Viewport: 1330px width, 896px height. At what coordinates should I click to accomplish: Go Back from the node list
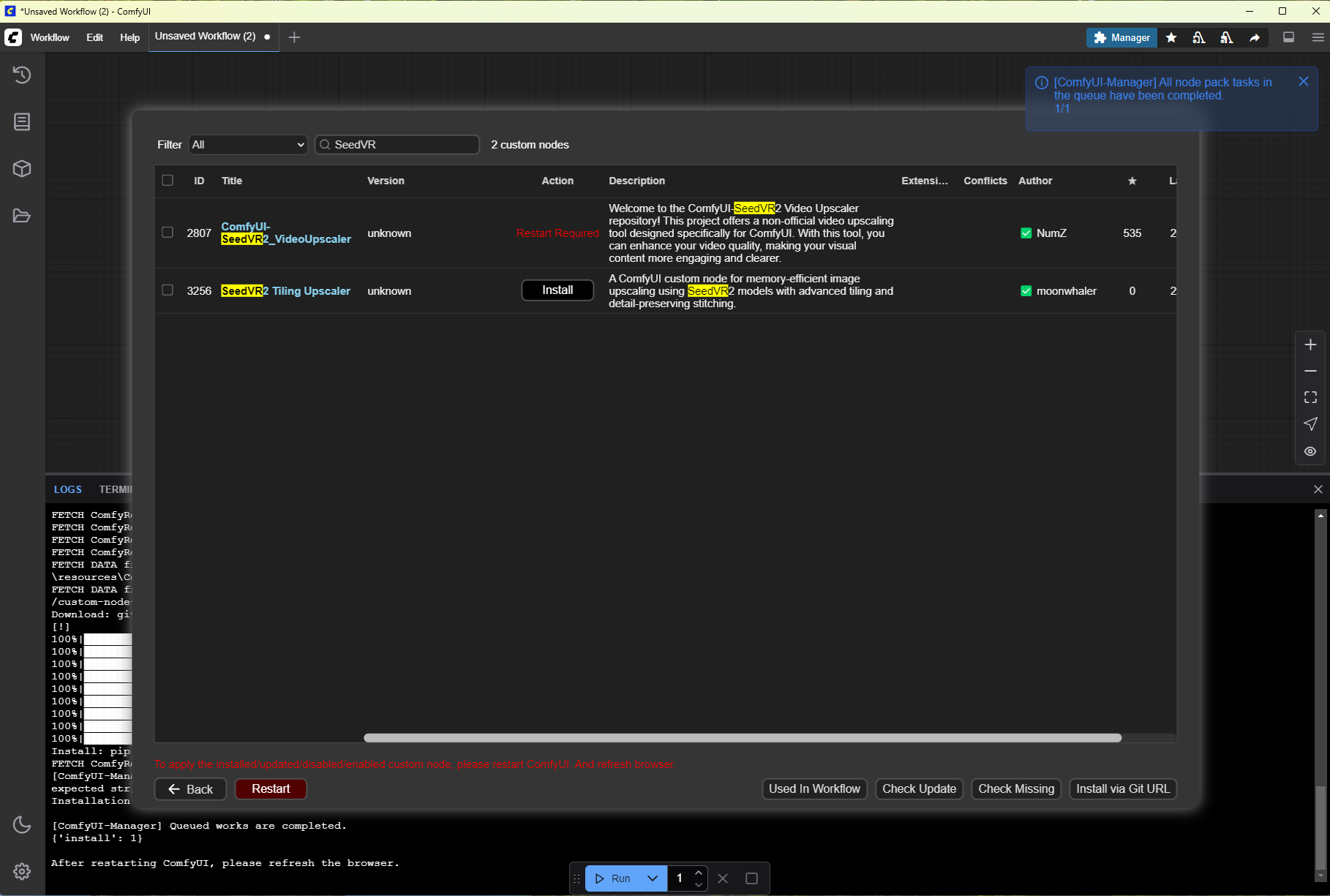[x=190, y=789]
